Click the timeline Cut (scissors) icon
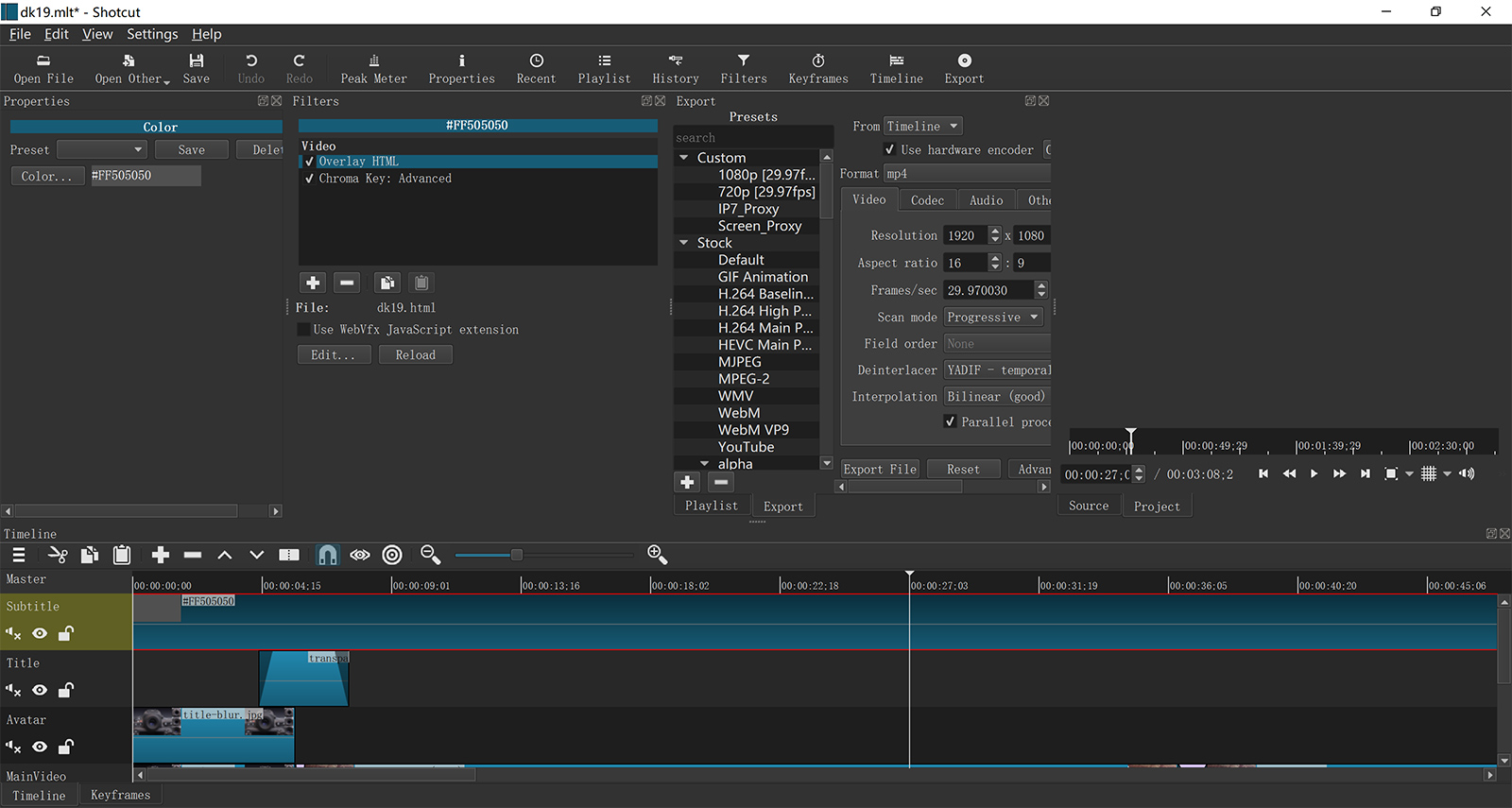Image resolution: width=1512 pixels, height=808 pixels. (x=58, y=555)
